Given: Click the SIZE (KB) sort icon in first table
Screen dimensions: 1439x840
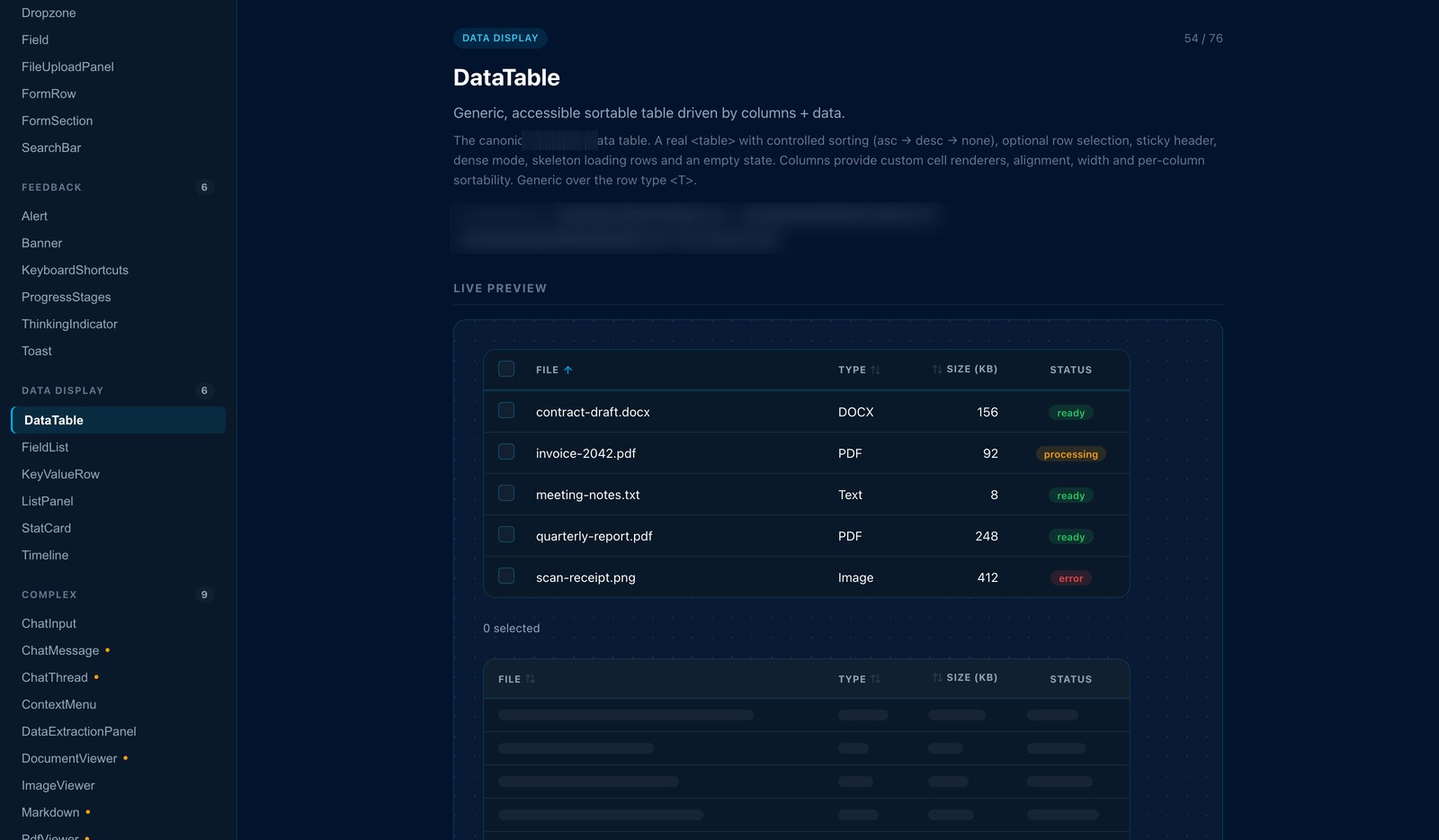Looking at the screenshot, I should point(937,369).
